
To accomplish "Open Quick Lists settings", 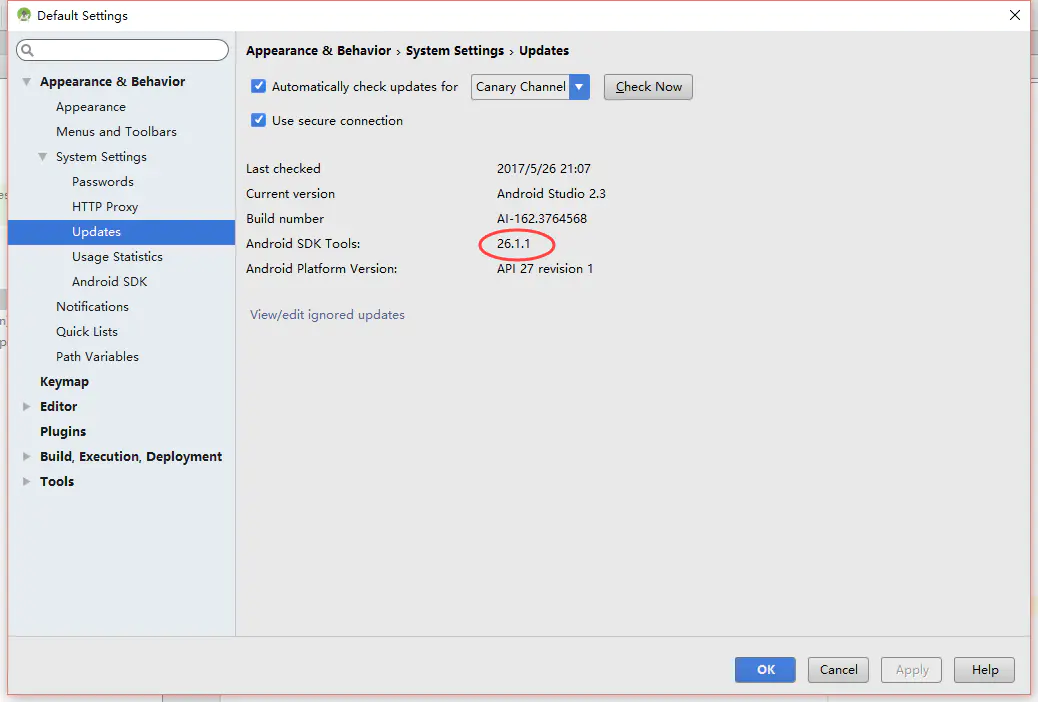I will (87, 332).
